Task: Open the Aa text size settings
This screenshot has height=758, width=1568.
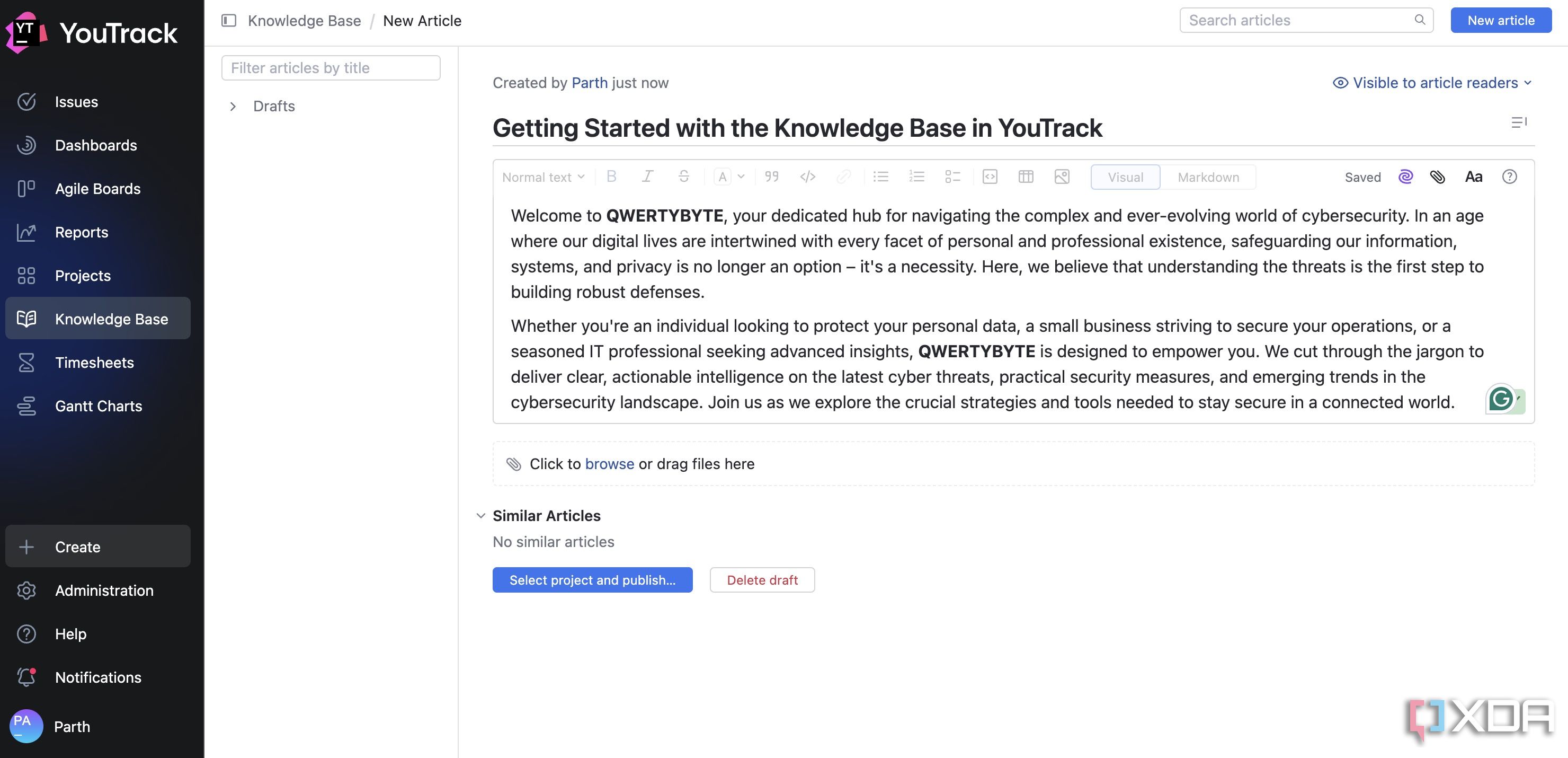Action: [1474, 177]
